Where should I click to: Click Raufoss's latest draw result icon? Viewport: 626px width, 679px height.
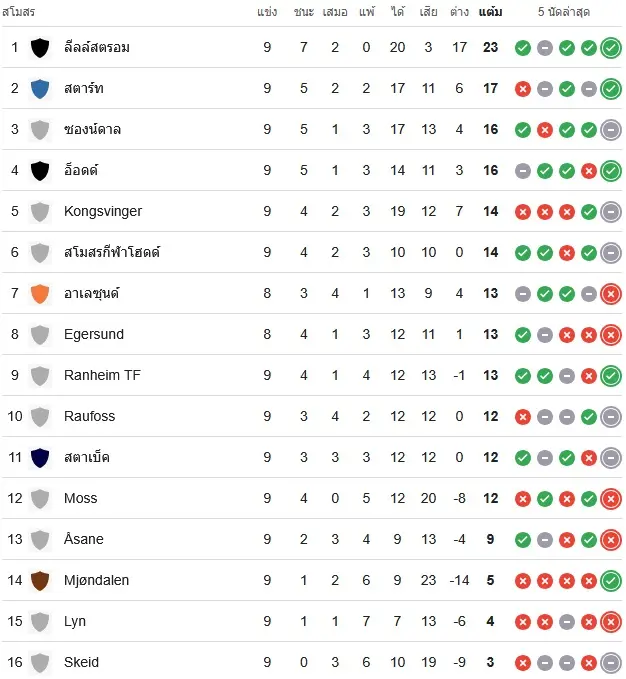[x=611, y=417]
